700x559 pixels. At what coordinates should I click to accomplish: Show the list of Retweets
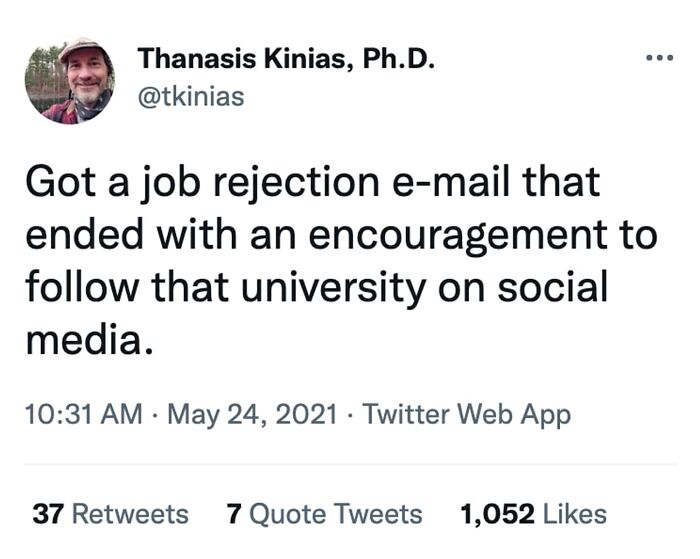click(x=130, y=514)
